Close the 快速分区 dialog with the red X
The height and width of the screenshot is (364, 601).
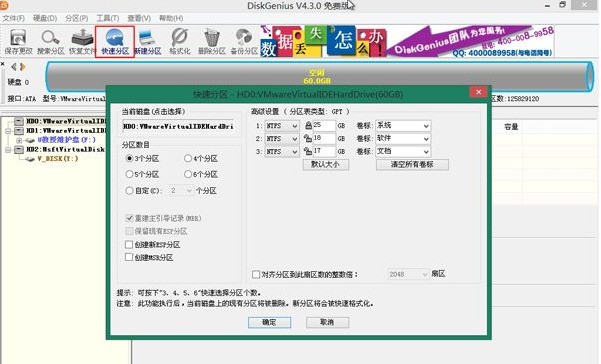point(478,92)
